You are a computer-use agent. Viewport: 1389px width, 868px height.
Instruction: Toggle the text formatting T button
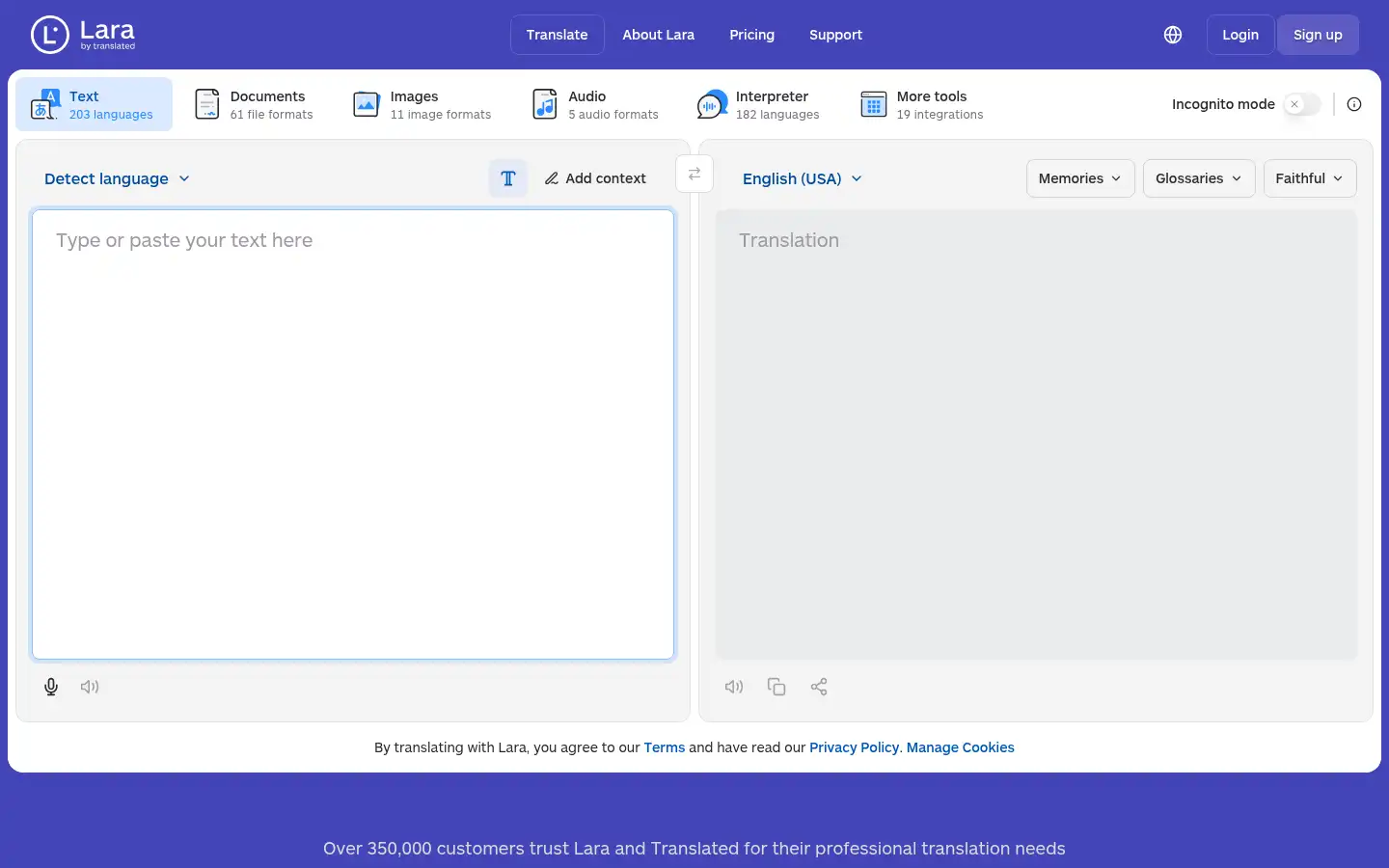pos(508,178)
